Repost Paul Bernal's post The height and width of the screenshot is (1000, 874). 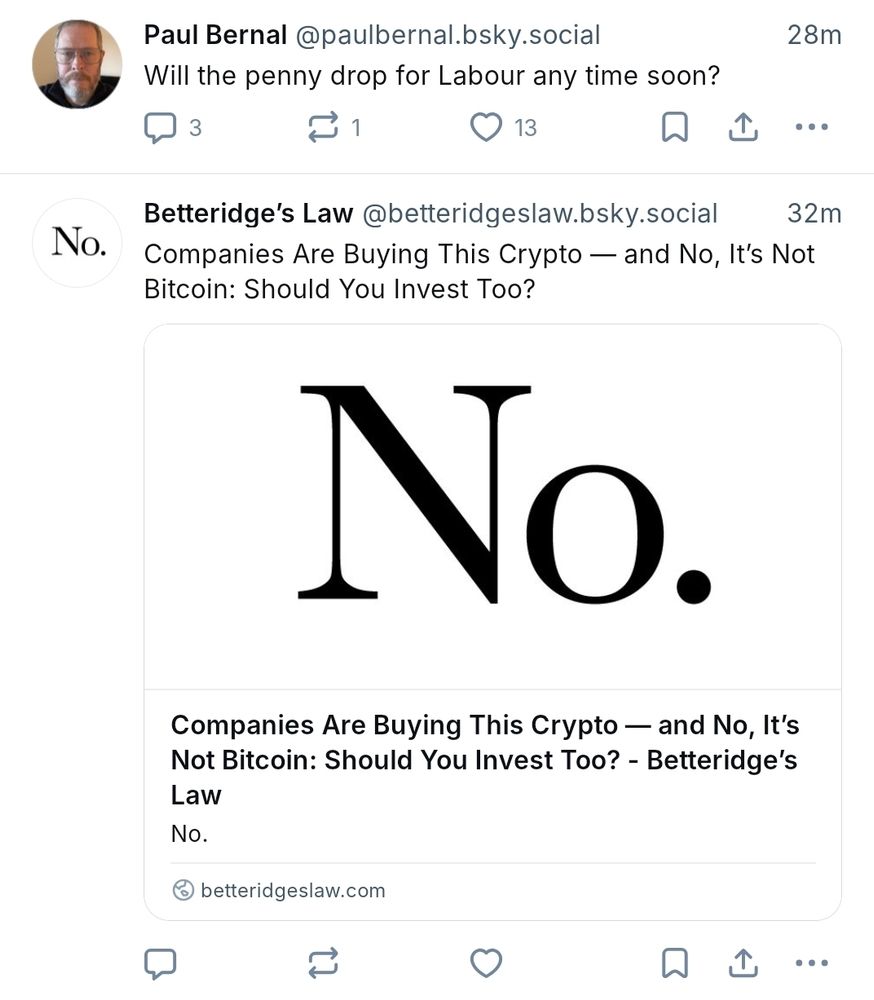pyautogui.click(x=324, y=127)
